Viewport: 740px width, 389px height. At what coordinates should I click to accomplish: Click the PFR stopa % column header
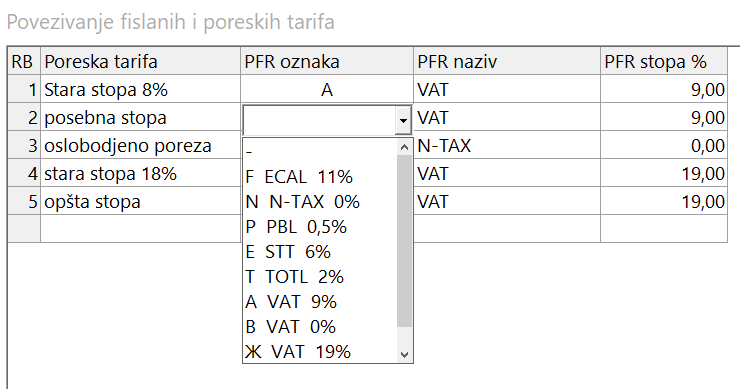[x=664, y=61]
